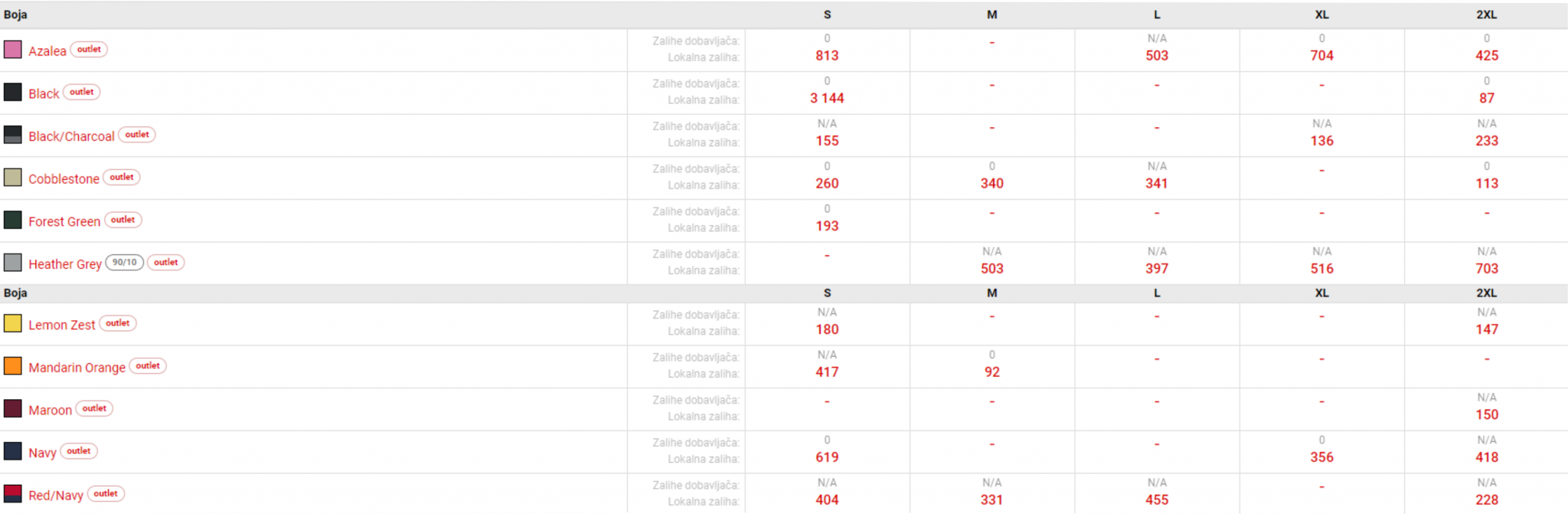This screenshot has height=514, width=1568.
Task: Click the outlet badge next to Azalea
Action: [89, 50]
